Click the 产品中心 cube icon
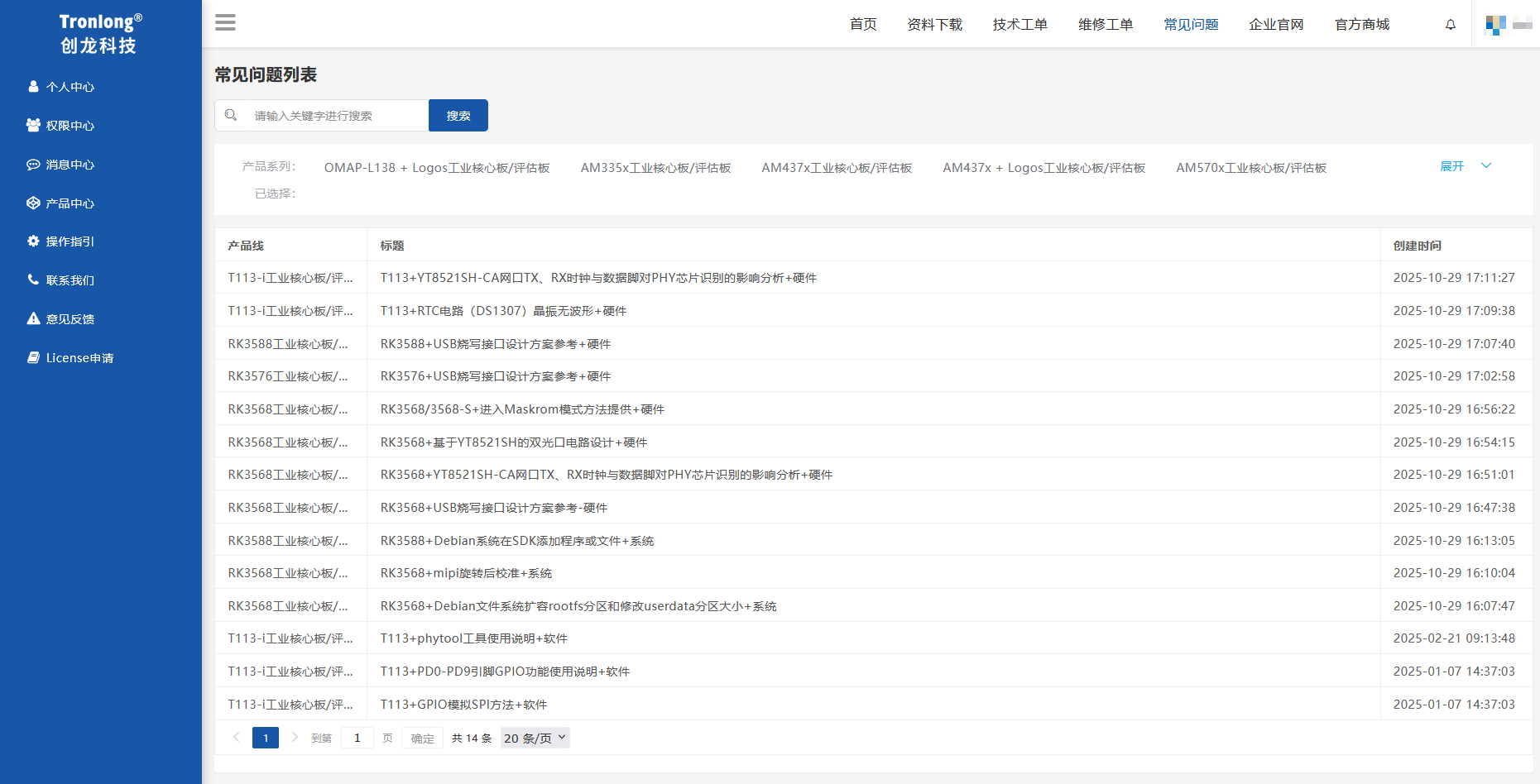 point(33,203)
